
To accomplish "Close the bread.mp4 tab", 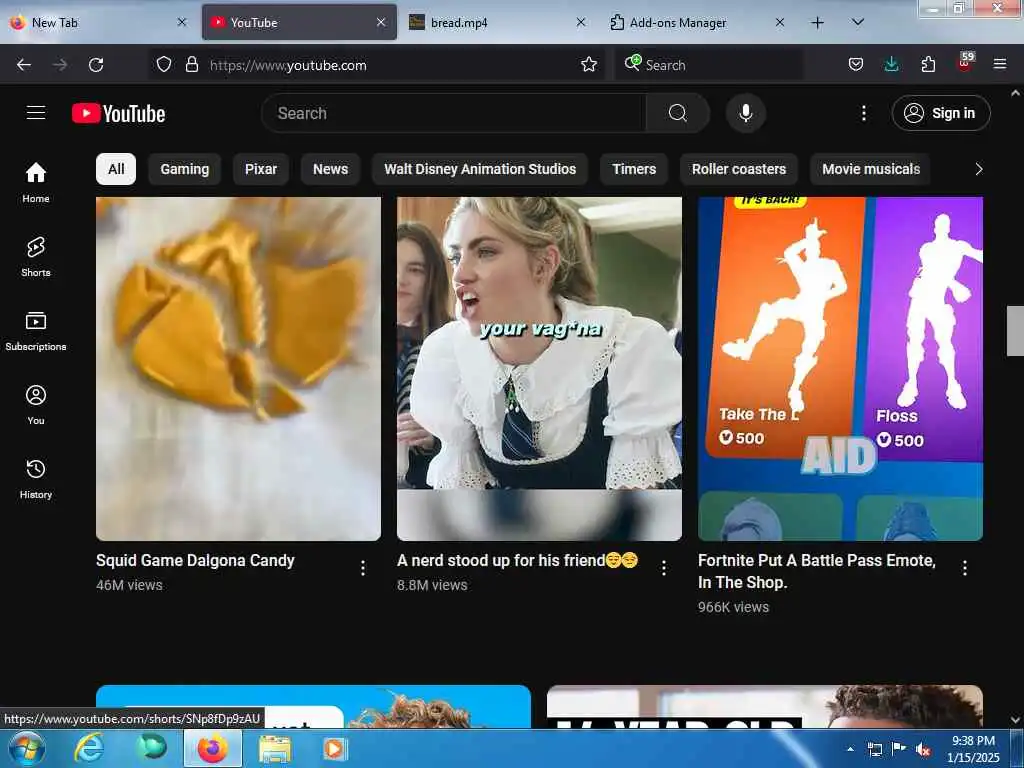I will pyautogui.click(x=581, y=22).
